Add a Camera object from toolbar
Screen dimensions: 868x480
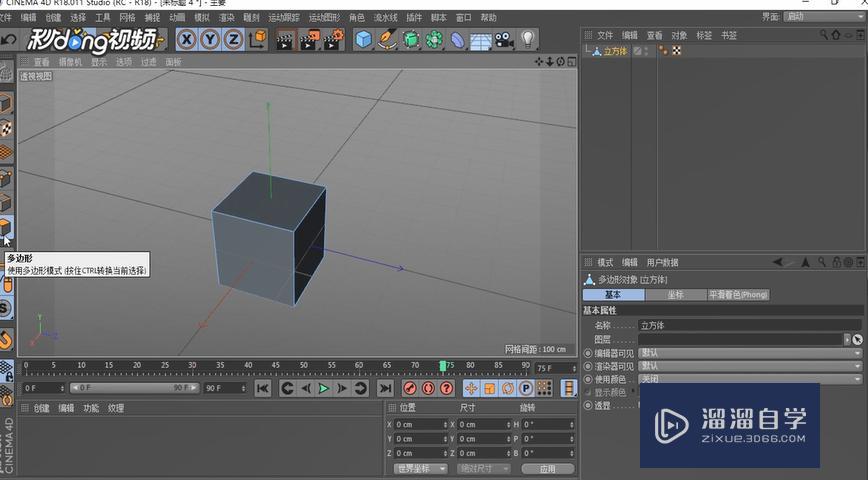click(x=504, y=40)
